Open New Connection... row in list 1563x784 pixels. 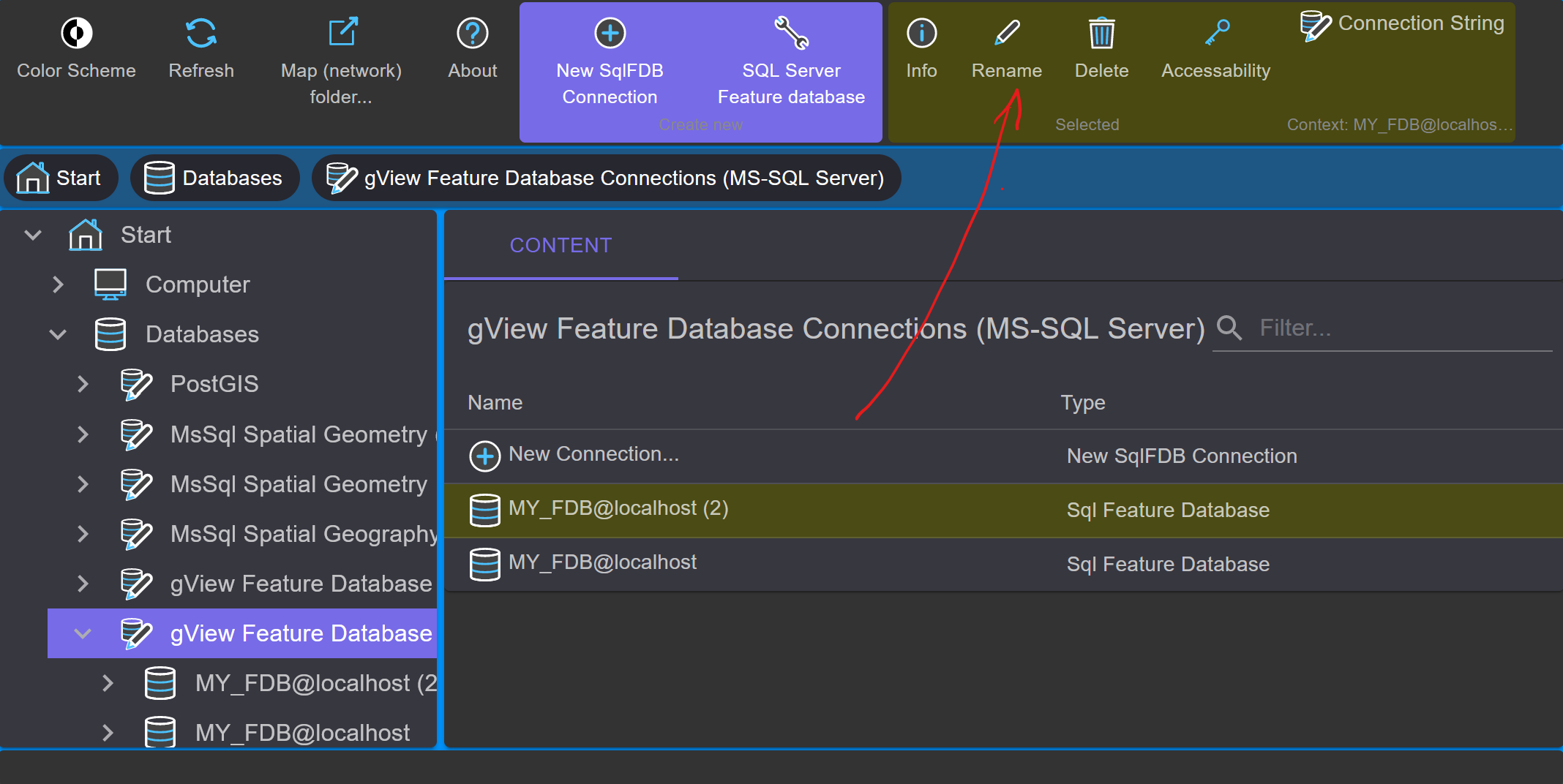pyautogui.click(x=1003, y=456)
